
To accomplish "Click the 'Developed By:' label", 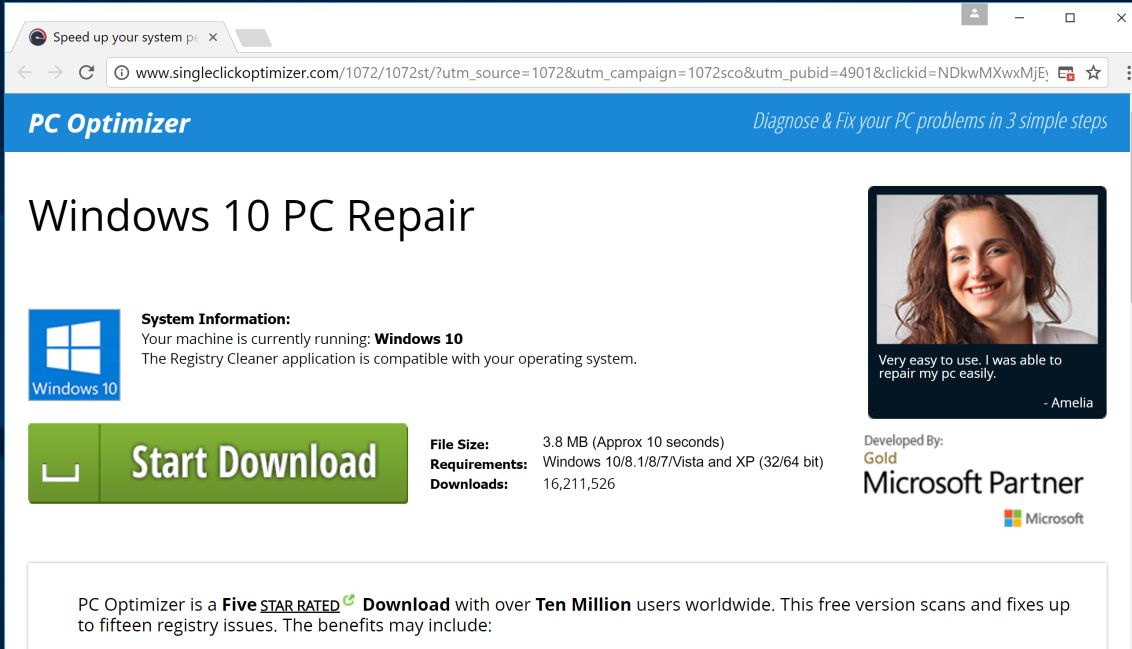I will pos(903,440).
